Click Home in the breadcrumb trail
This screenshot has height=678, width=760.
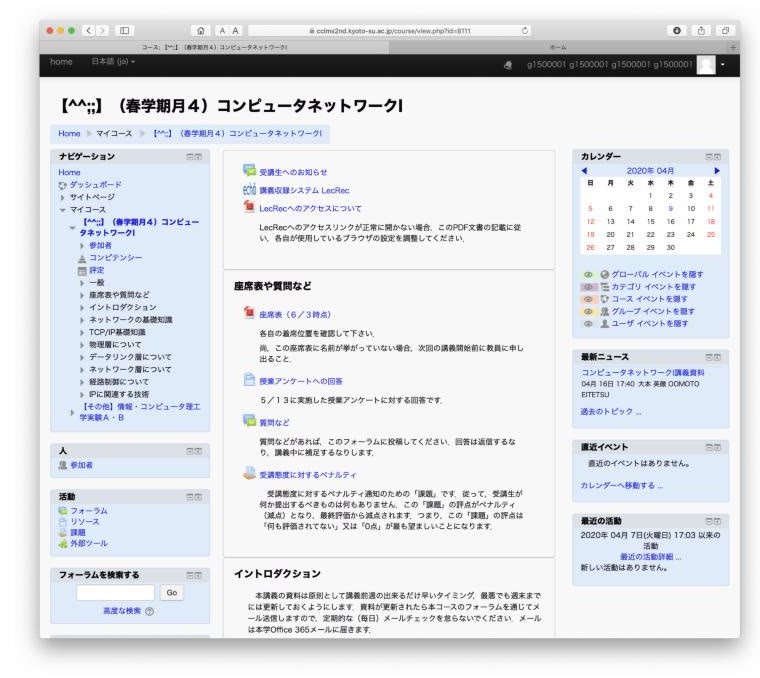pos(69,133)
